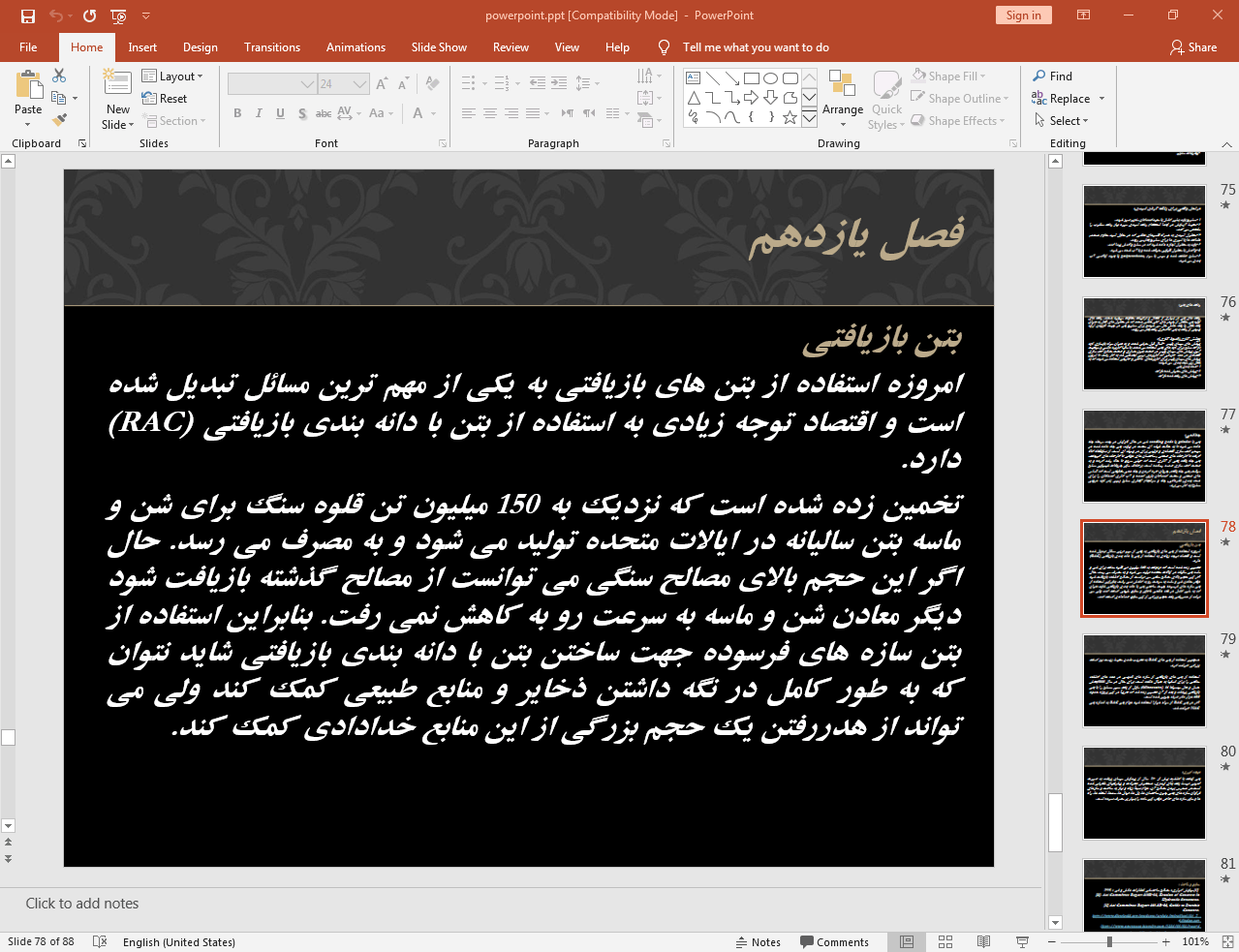Click the Sign in button
Viewport: 1239px width, 952px height.
(1023, 15)
